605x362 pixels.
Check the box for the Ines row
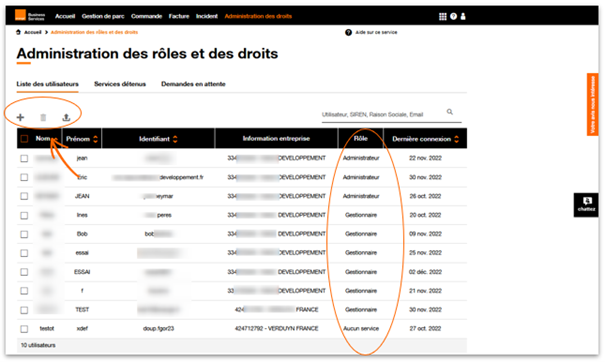tap(24, 215)
